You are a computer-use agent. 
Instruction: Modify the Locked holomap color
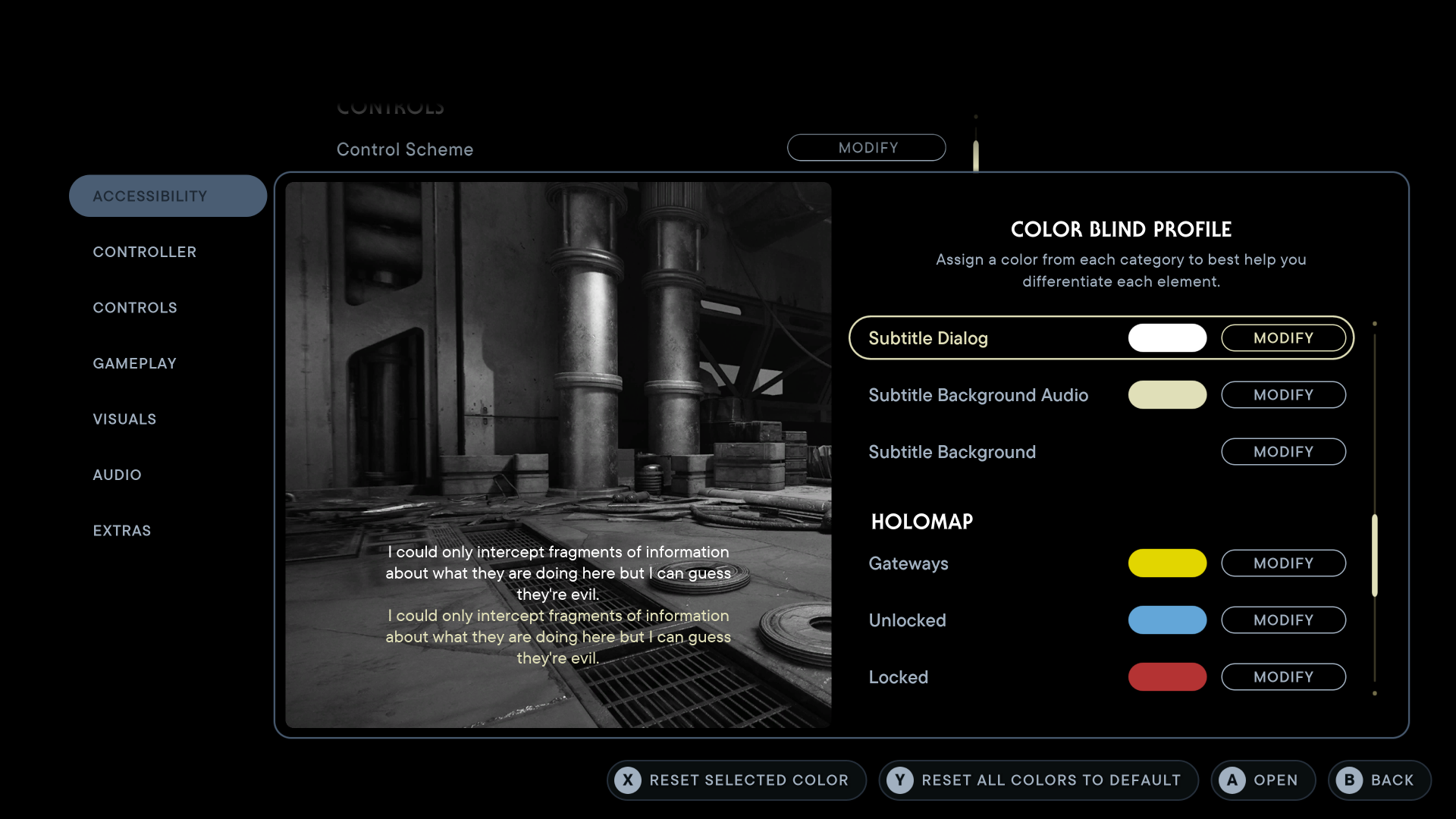point(1283,677)
